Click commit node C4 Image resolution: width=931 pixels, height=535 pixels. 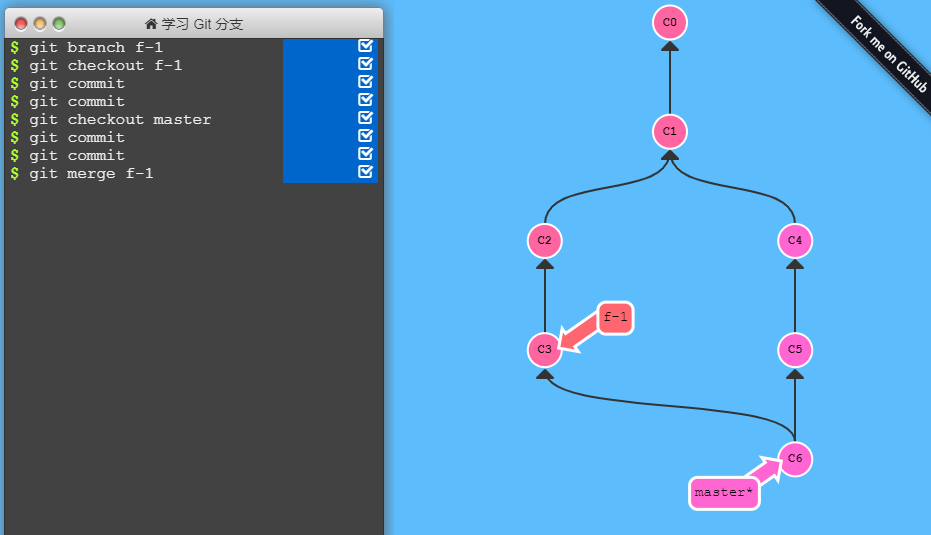795,240
